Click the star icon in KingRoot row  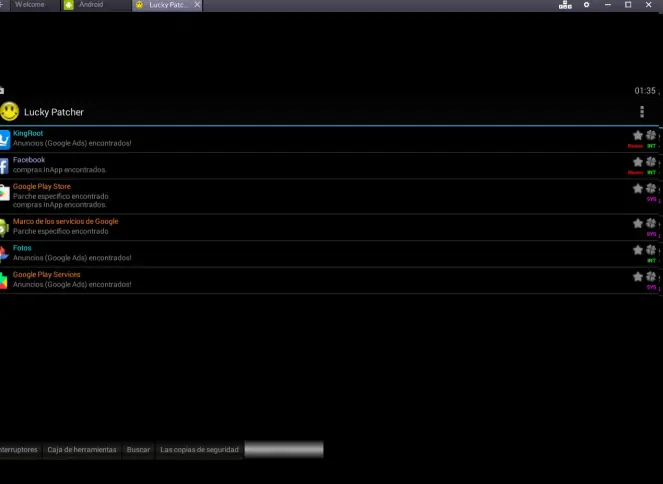coord(638,135)
